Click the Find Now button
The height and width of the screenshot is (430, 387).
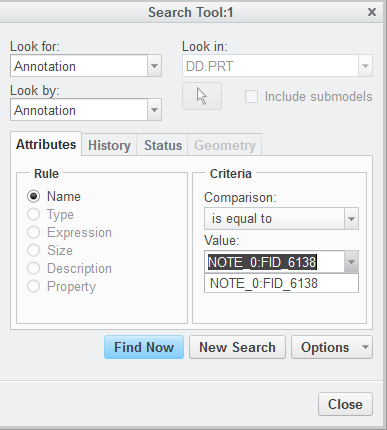pos(144,347)
